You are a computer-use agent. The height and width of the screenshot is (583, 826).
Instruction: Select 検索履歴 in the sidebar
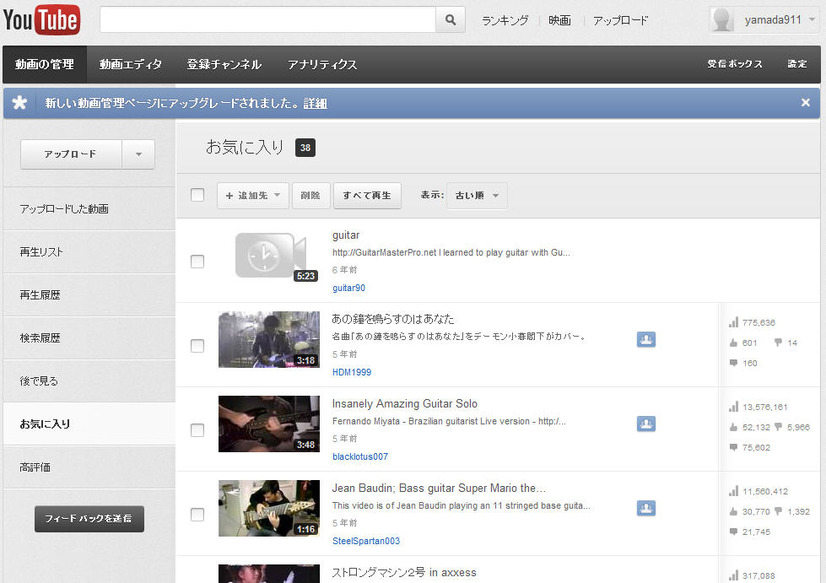coord(90,338)
